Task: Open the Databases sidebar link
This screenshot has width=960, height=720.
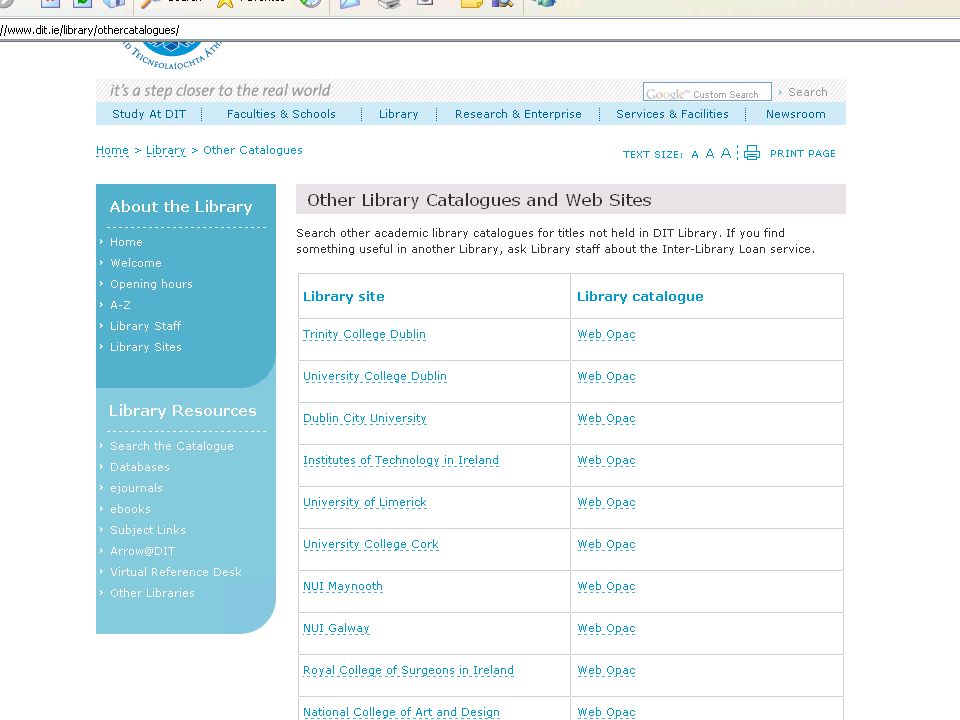Action: 140,467
